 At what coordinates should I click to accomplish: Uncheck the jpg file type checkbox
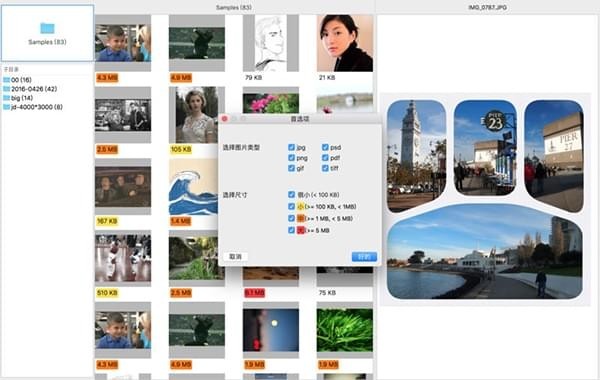(x=291, y=147)
